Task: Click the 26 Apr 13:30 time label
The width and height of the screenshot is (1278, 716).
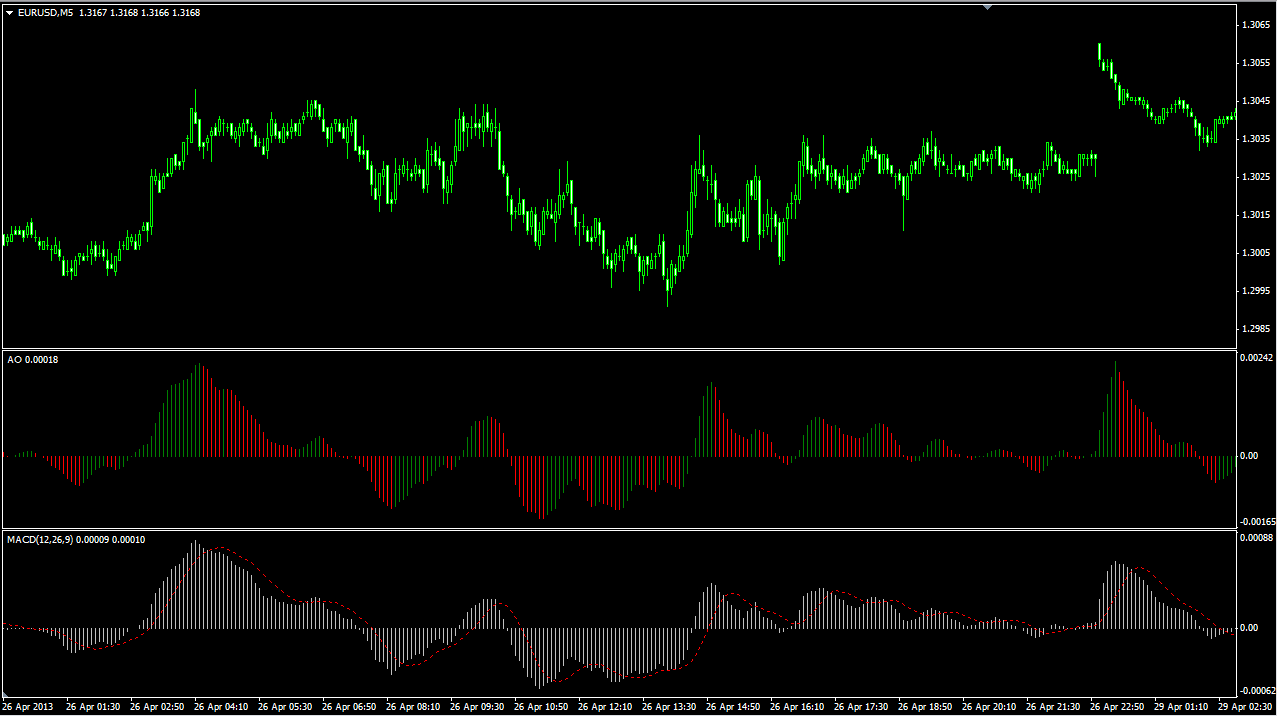Action: click(x=671, y=707)
